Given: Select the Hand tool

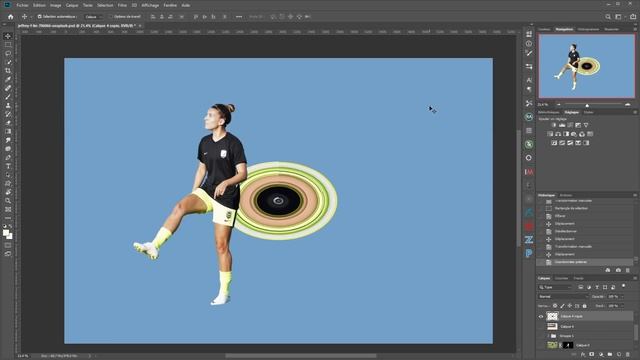Looking at the screenshot, I should [8, 192].
